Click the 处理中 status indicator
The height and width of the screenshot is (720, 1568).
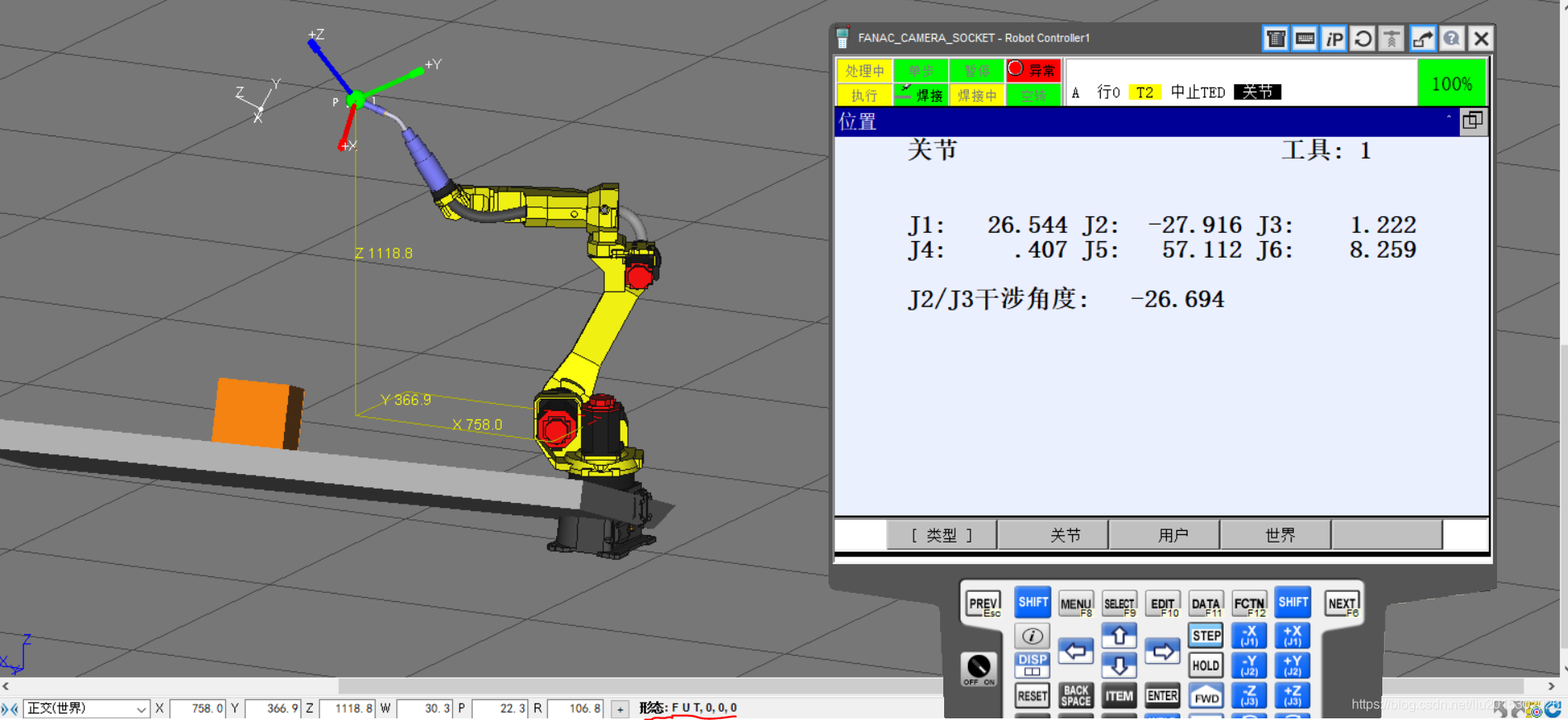coord(864,70)
